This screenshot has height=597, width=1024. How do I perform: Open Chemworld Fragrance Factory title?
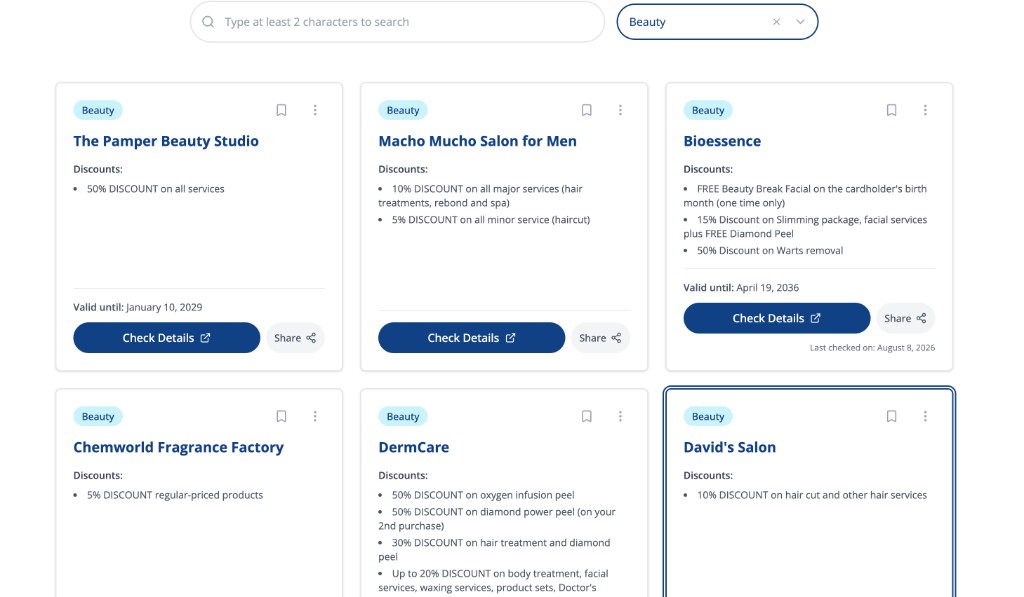[178, 447]
